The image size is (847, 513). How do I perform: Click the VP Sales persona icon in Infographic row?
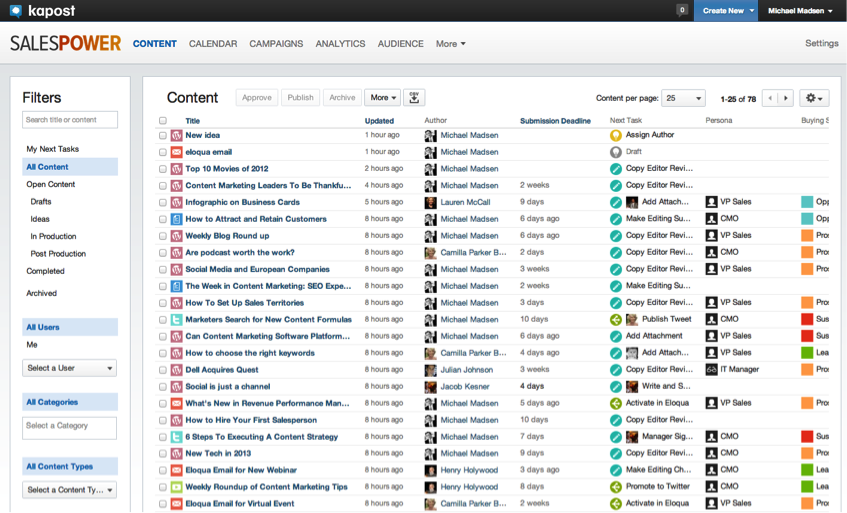point(711,202)
